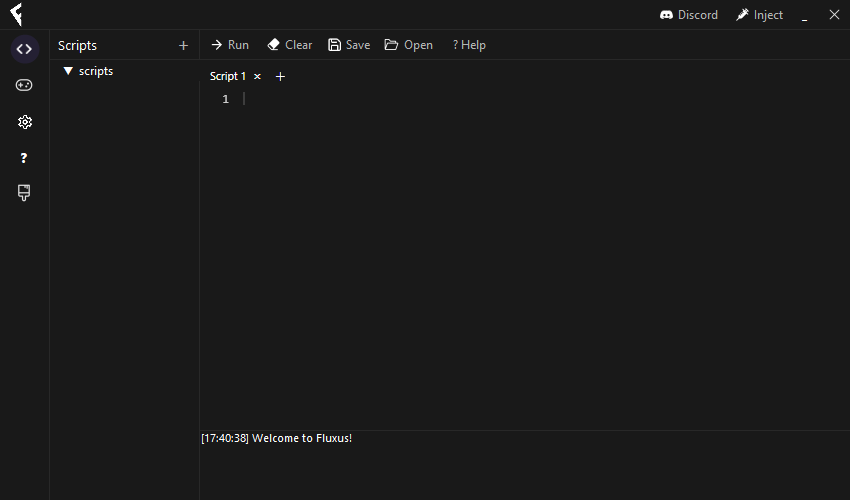This screenshot has height=500, width=850.
Task: Add a new editor tab
Action: pyautogui.click(x=280, y=76)
